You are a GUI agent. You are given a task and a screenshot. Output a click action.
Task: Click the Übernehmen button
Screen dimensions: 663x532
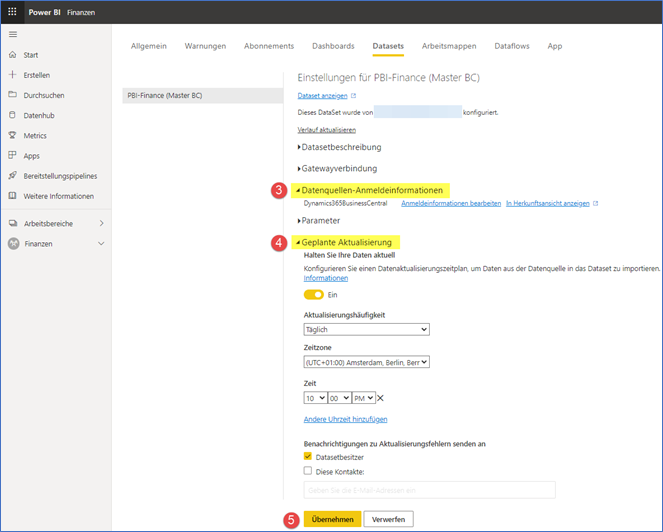[333, 520]
